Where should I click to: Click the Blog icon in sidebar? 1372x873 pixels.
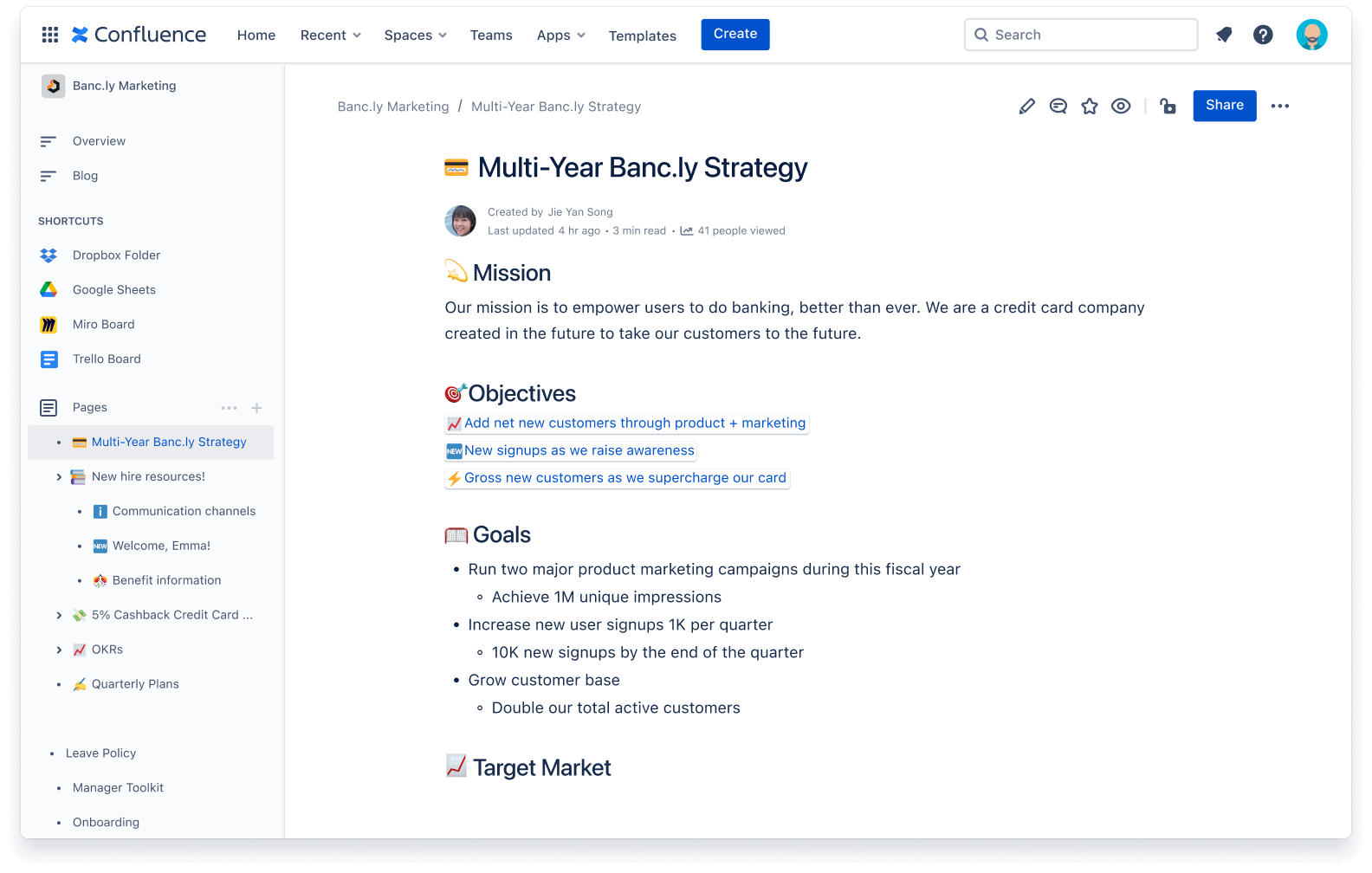[x=49, y=176]
